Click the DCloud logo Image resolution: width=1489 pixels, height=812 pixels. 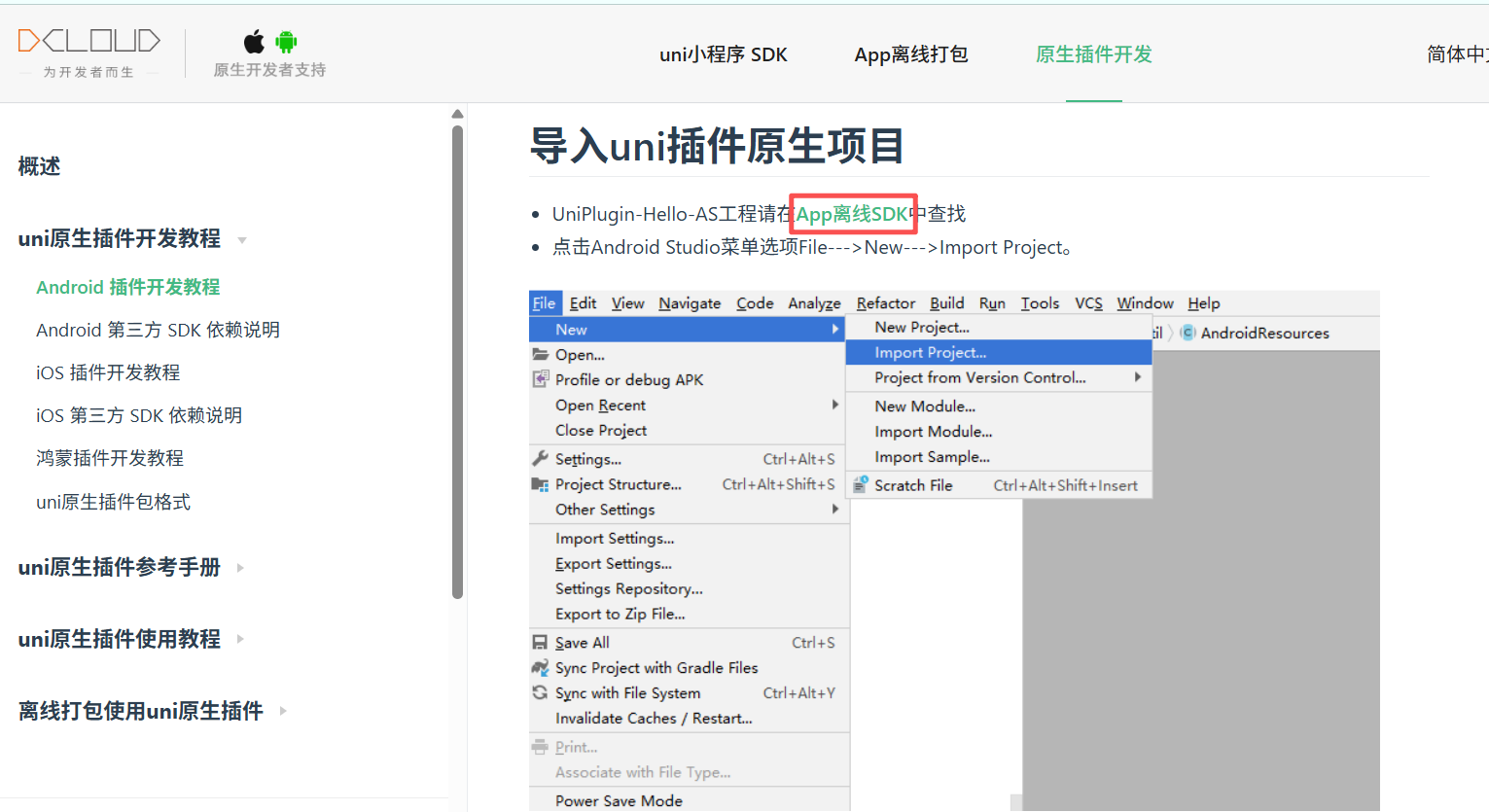click(89, 40)
